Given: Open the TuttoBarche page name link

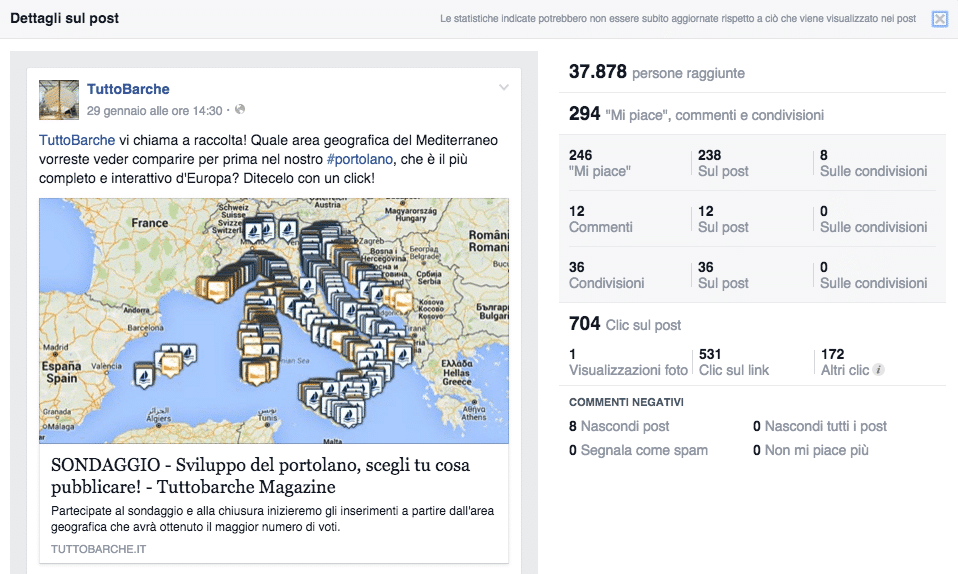Looking at the screenshot, I should click(x=128, y=89).
